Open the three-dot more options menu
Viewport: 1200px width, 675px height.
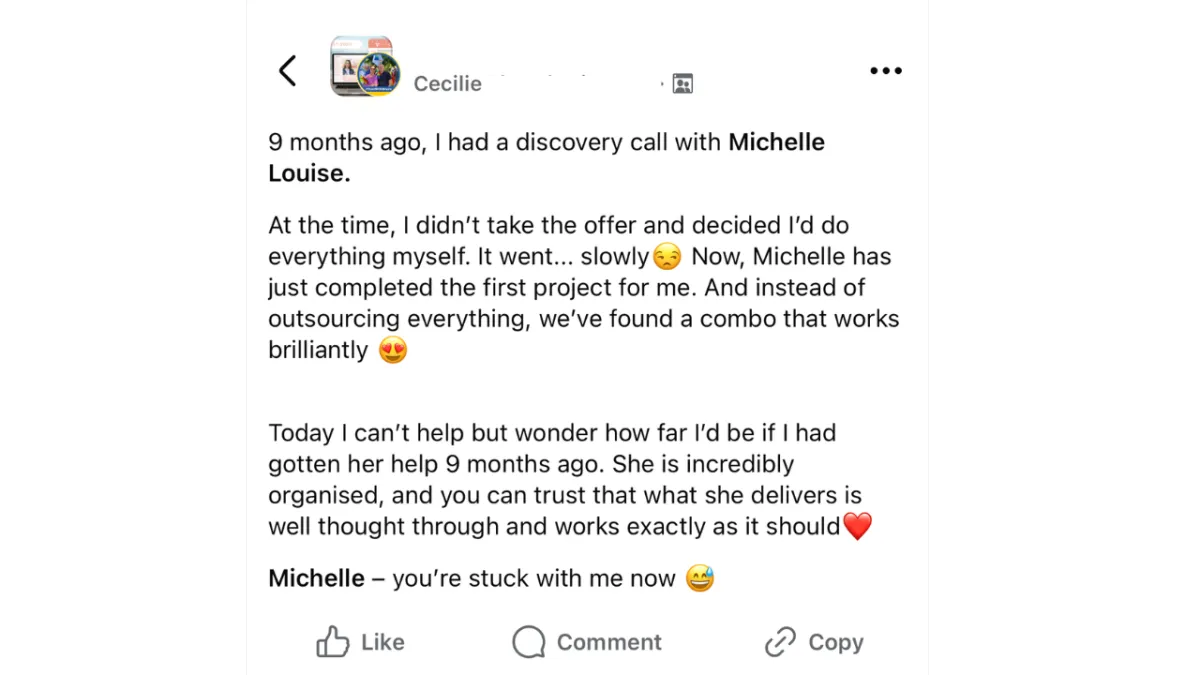coord(885,71)
